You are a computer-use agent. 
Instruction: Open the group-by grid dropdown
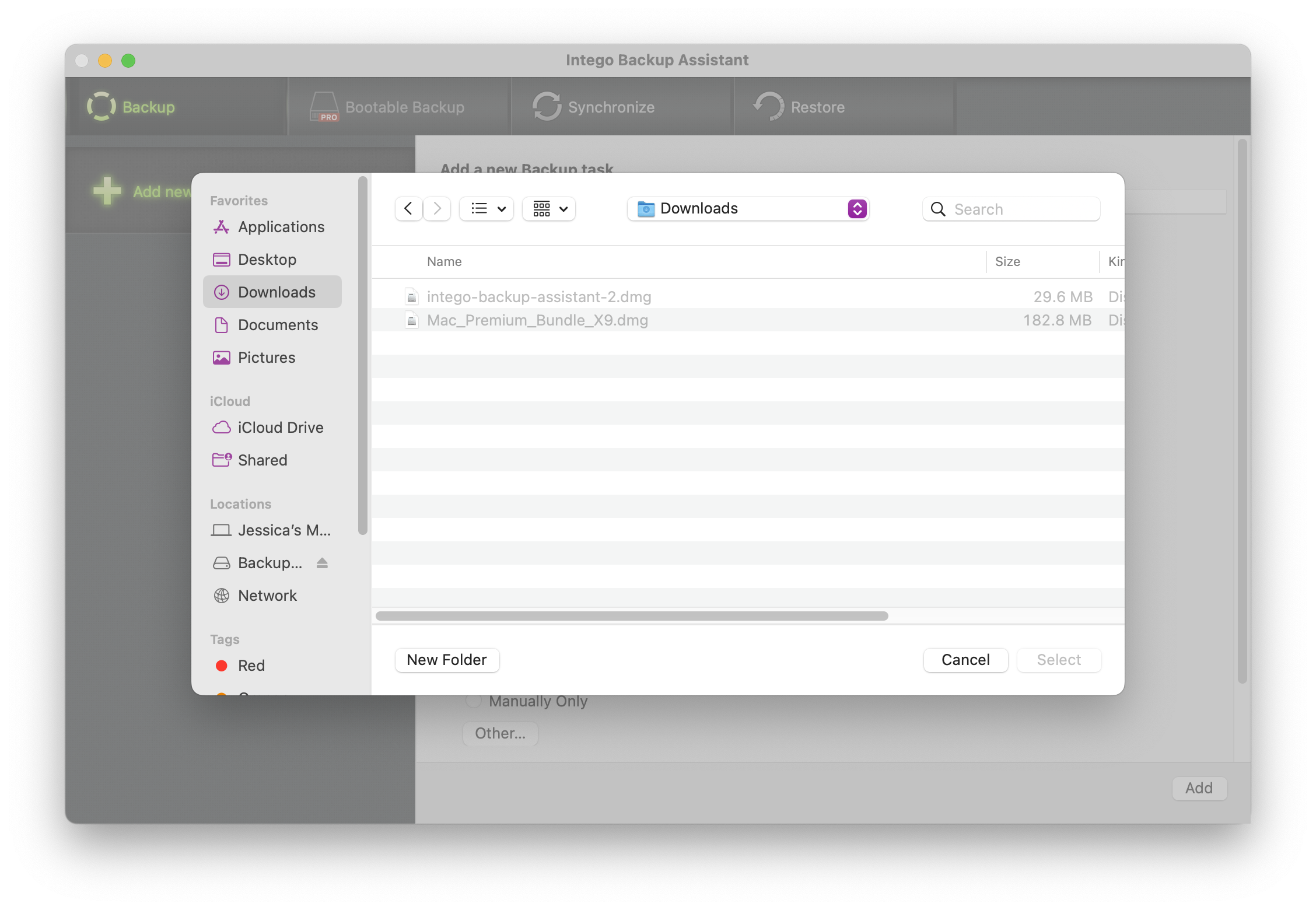click(x=549, y=209)
